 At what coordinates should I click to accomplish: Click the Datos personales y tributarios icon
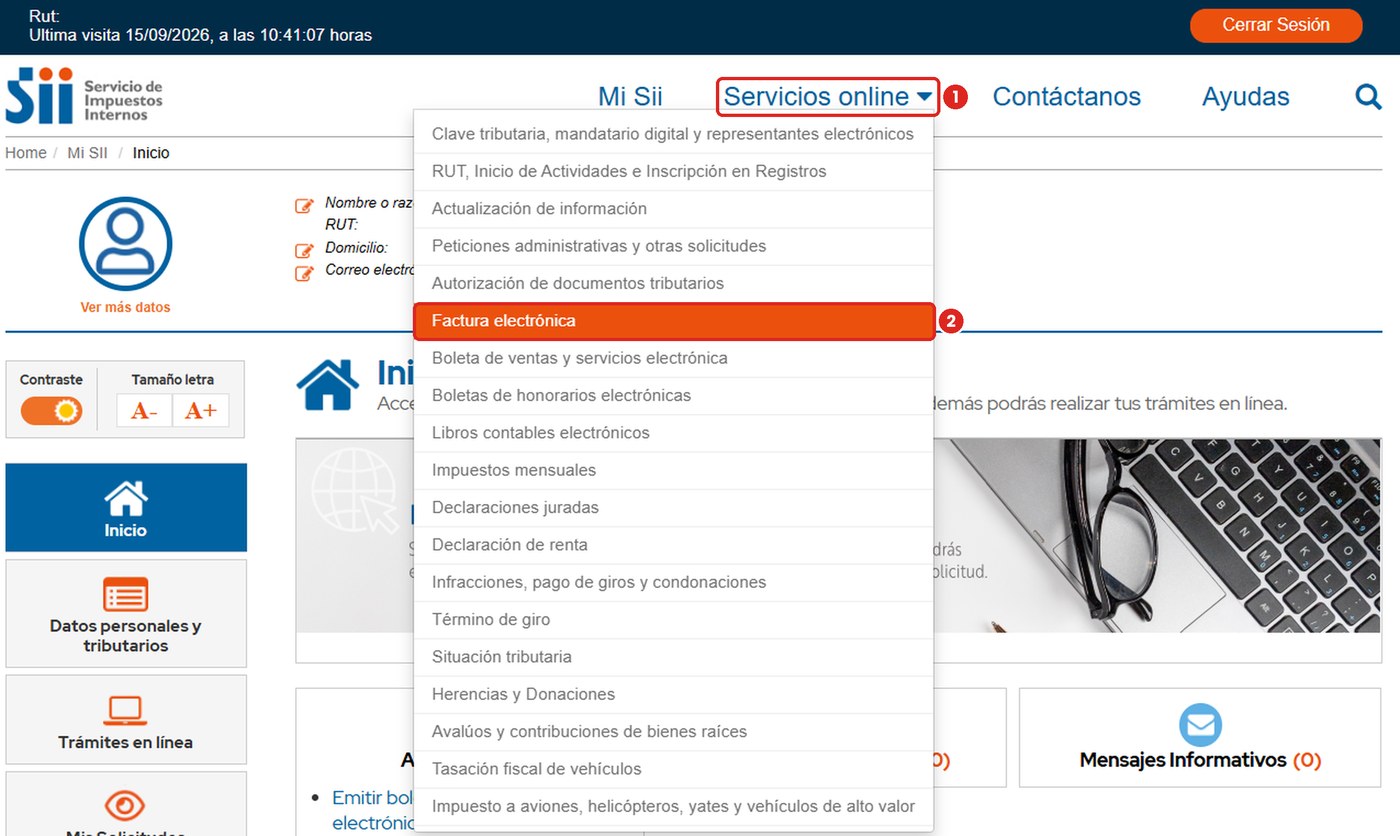(126, 594)
